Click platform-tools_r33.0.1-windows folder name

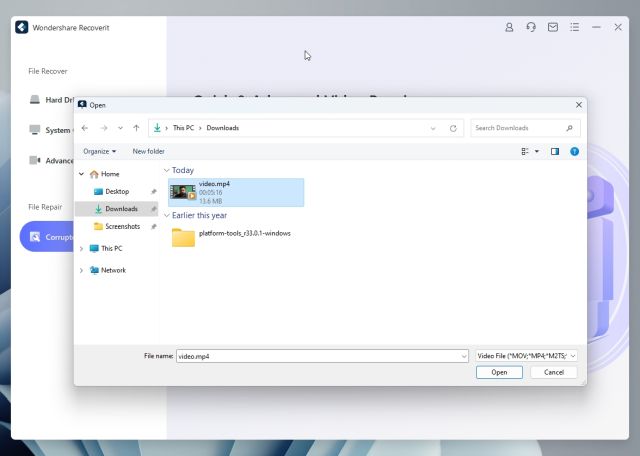(x=245, y=233)
